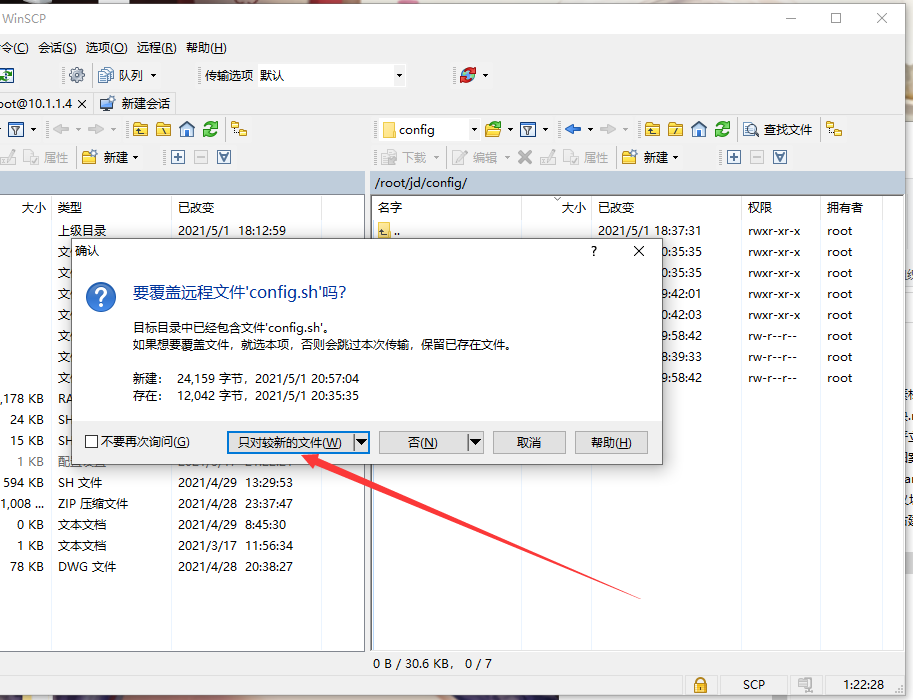Refresh the remote directory listing
Screen dimensions: 913x700
(x=722, y=129)
